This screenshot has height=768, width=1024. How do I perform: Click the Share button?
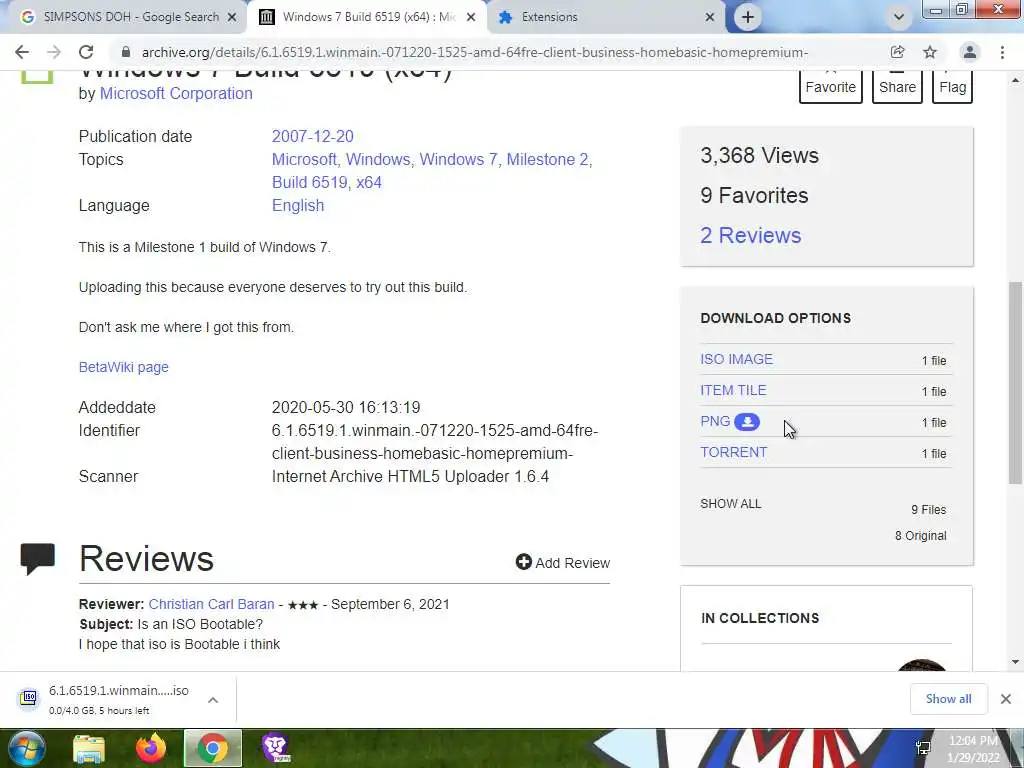tap(897, 86)
